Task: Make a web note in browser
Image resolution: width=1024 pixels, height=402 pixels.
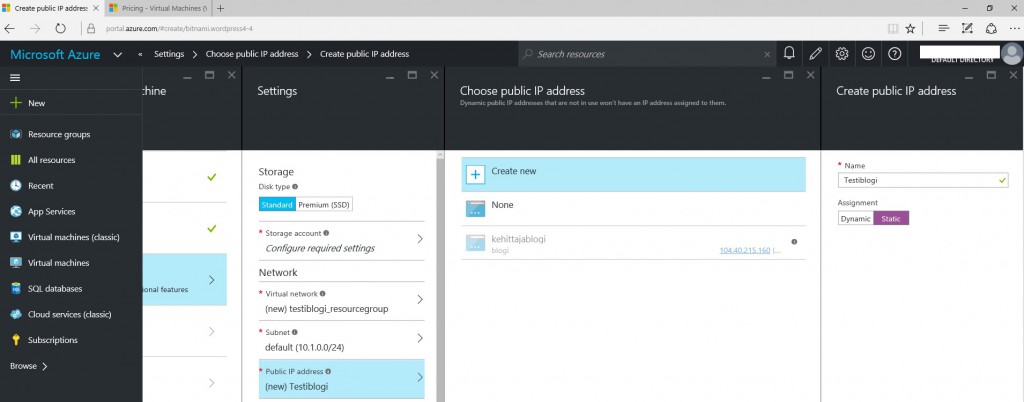Action: tap(967, 29)
